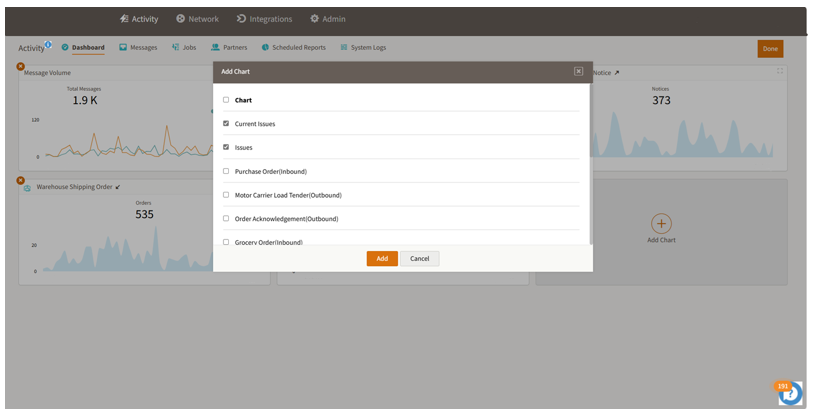This screenshot has width=813, height=415.
Task: Expand the Notice chart fullscreen icon
Action: (x=780, y=71)
